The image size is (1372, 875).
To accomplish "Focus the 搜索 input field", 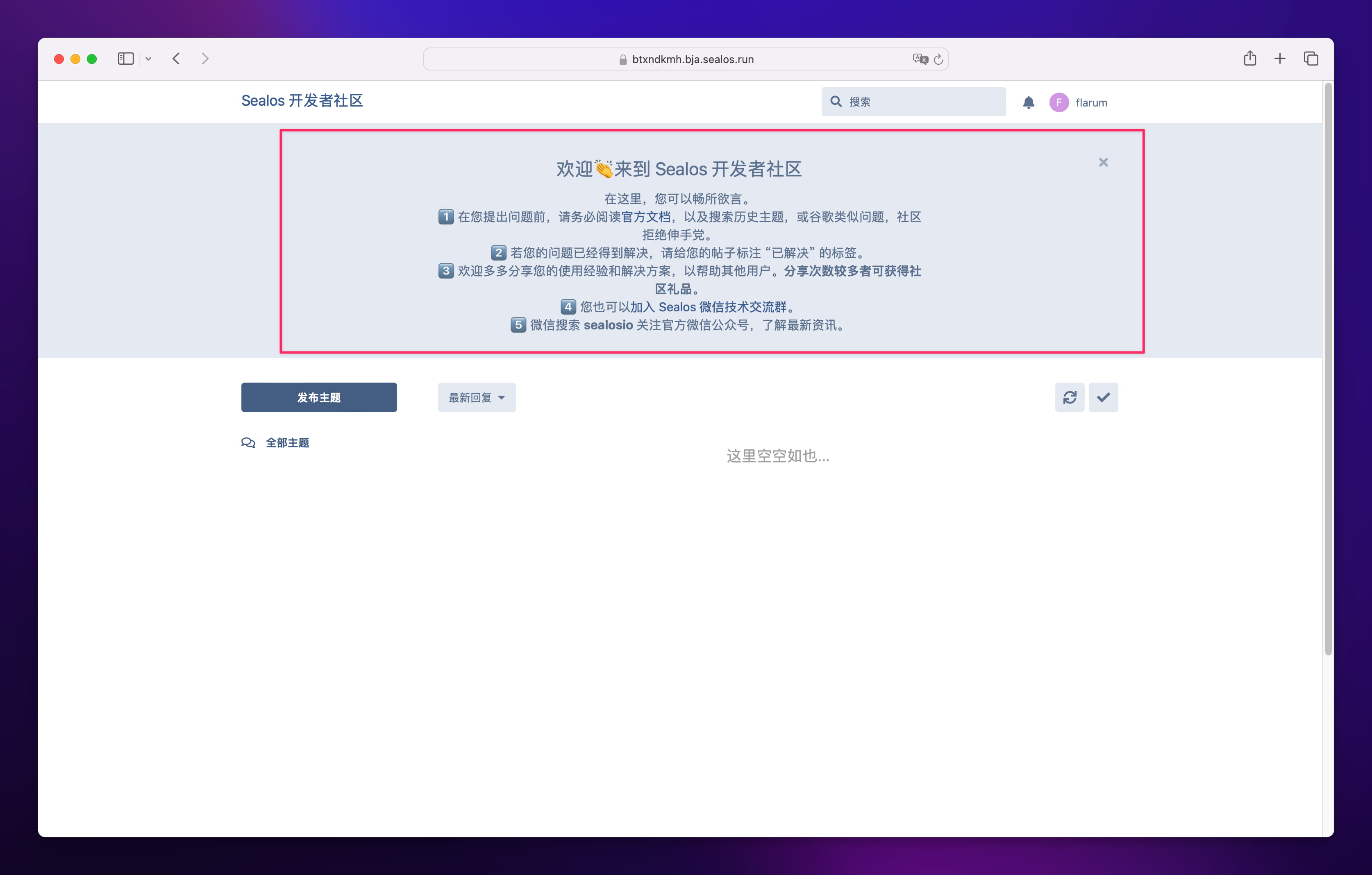I will pos(913,102).
